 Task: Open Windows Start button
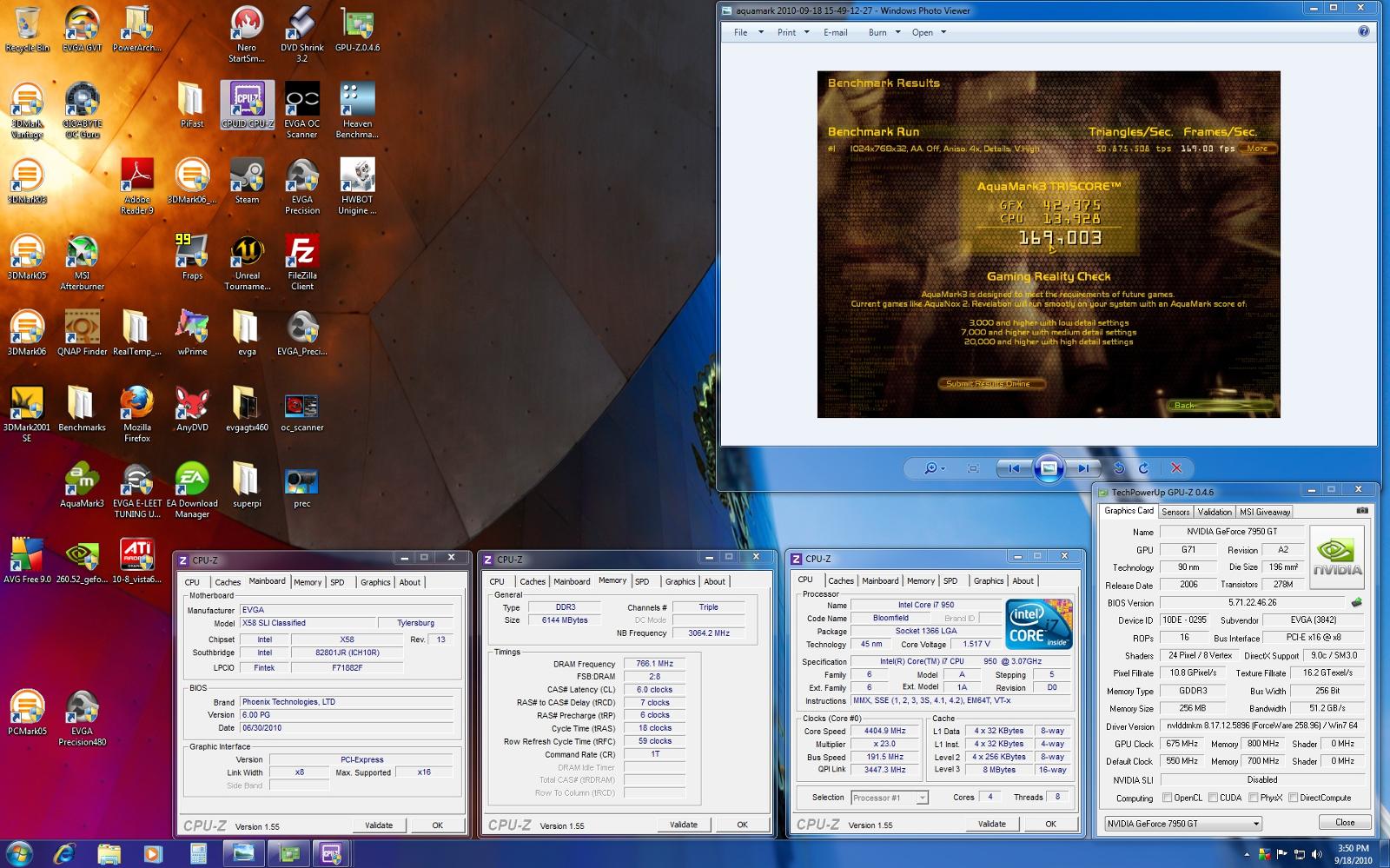point(19,853)
